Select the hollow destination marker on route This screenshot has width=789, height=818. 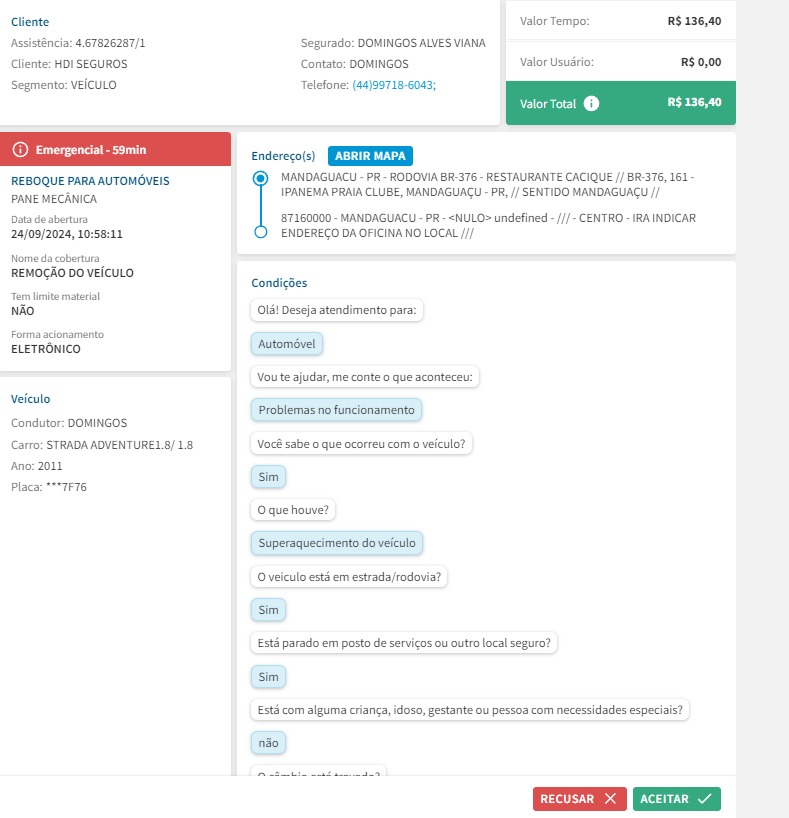pos(261,232)
